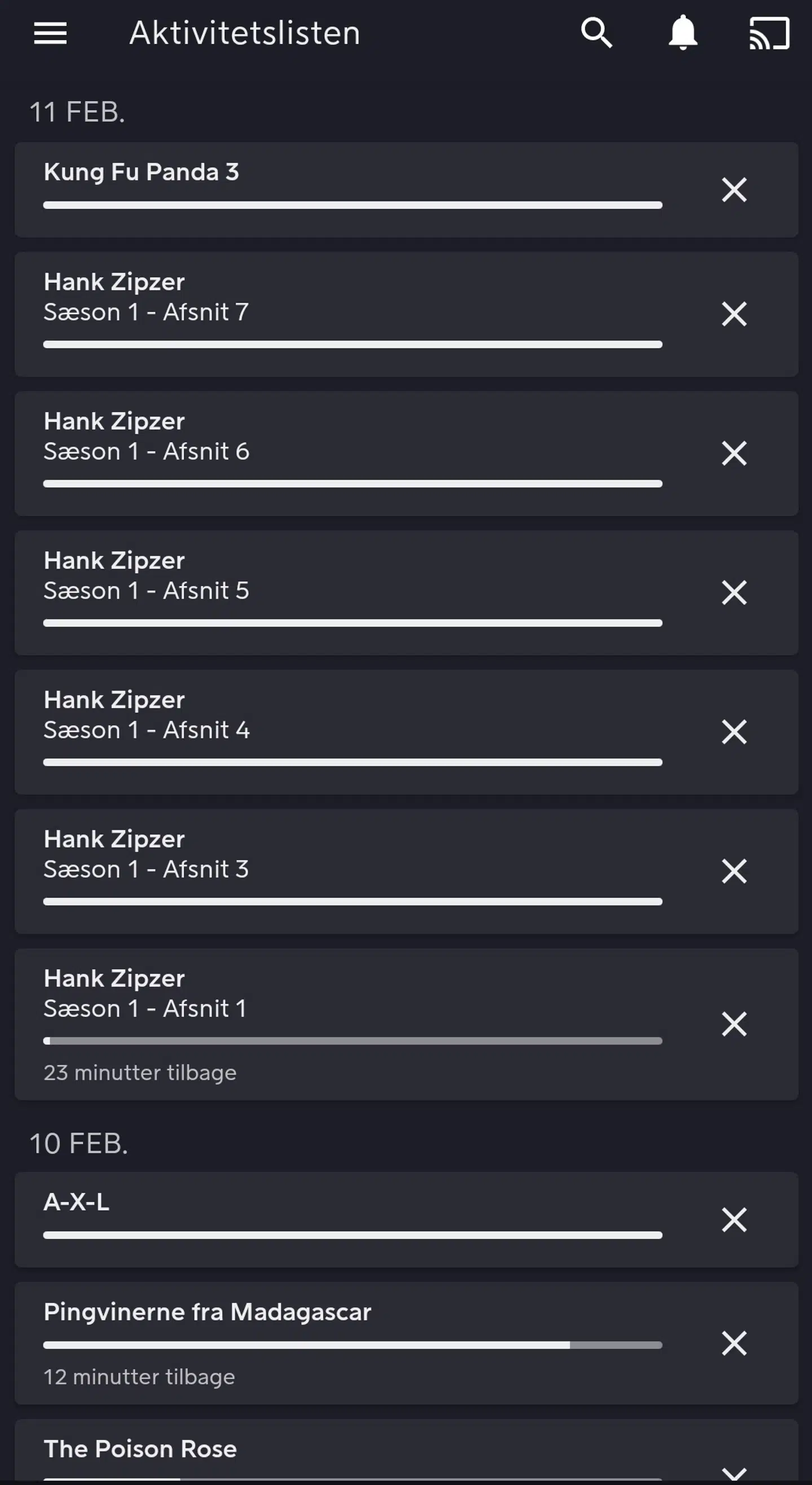
Task: Remove Pingvinerne fra Madagascar entry
Action: (x=734, y=1343)
